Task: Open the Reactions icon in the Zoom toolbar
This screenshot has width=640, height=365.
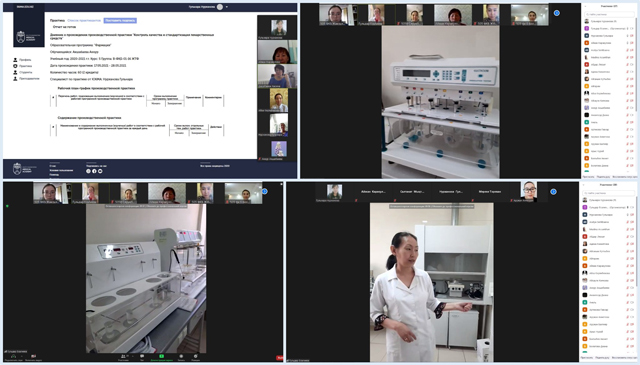Action: tap(196, 356)
